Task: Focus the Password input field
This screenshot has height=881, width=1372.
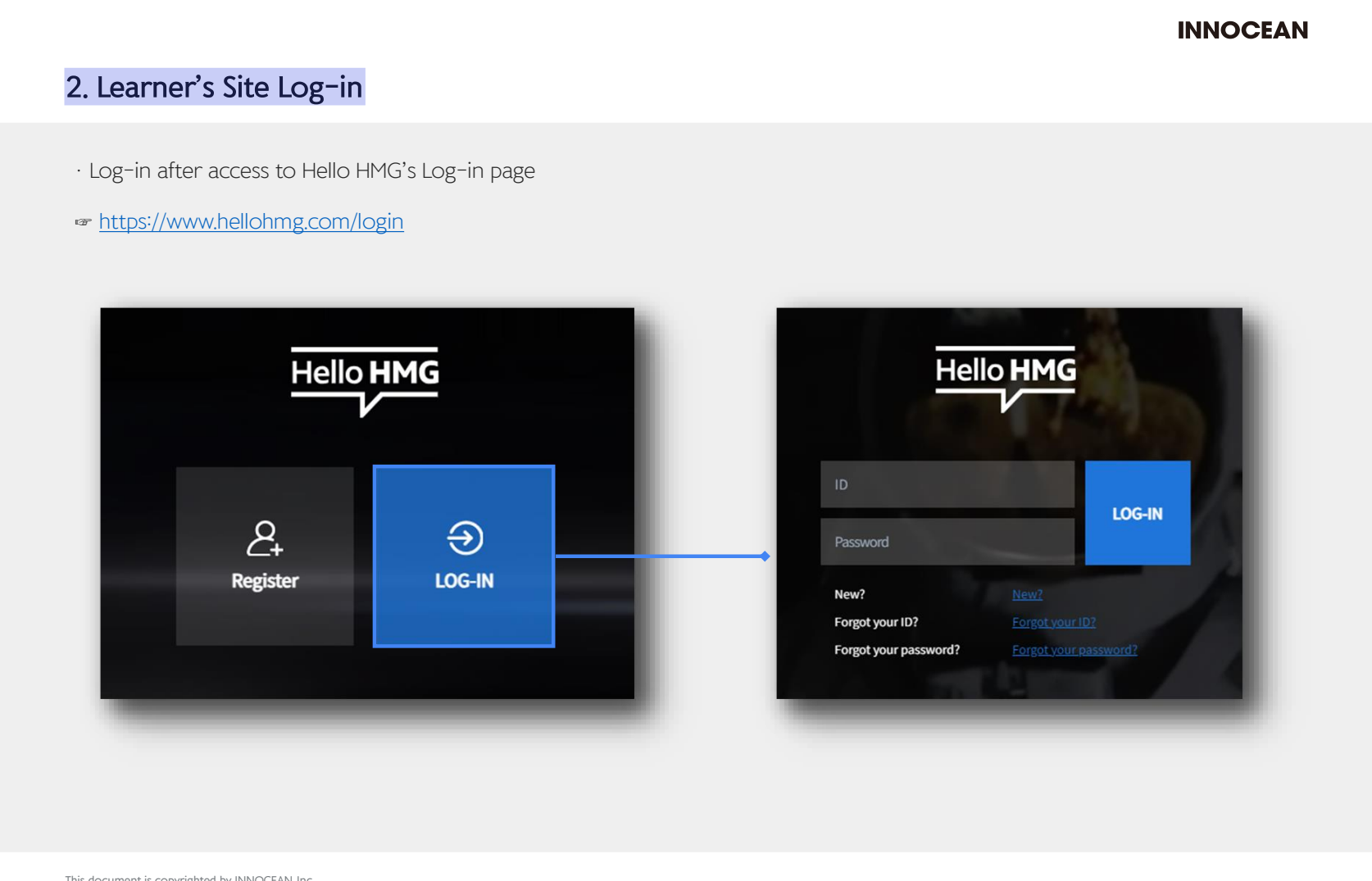Action: pos(947,542)
